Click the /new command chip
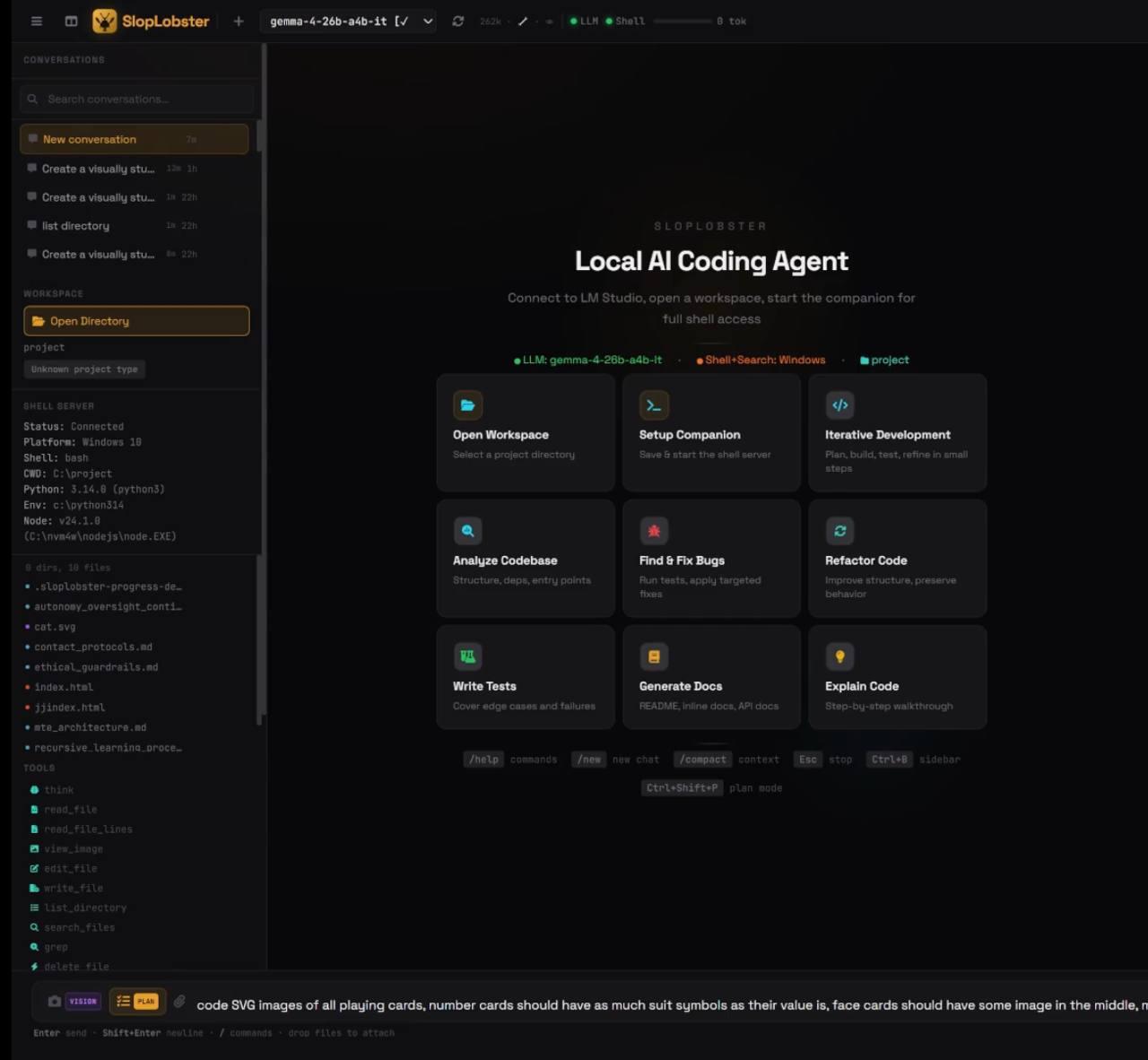 point(589,760)
